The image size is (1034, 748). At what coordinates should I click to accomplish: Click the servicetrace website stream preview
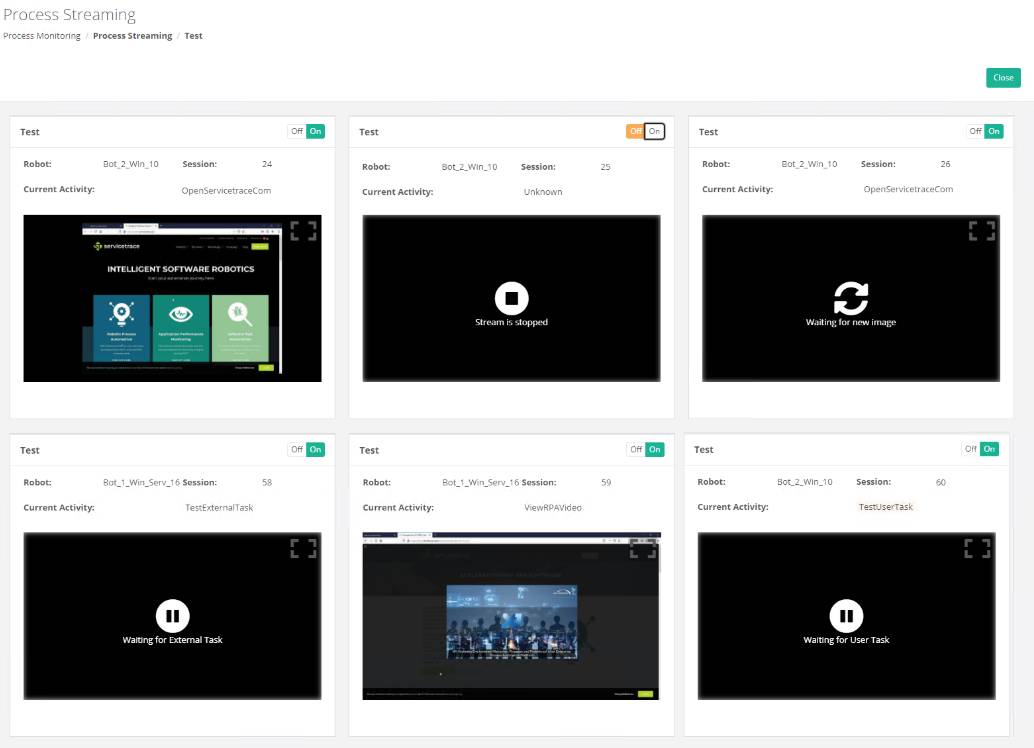172,297
